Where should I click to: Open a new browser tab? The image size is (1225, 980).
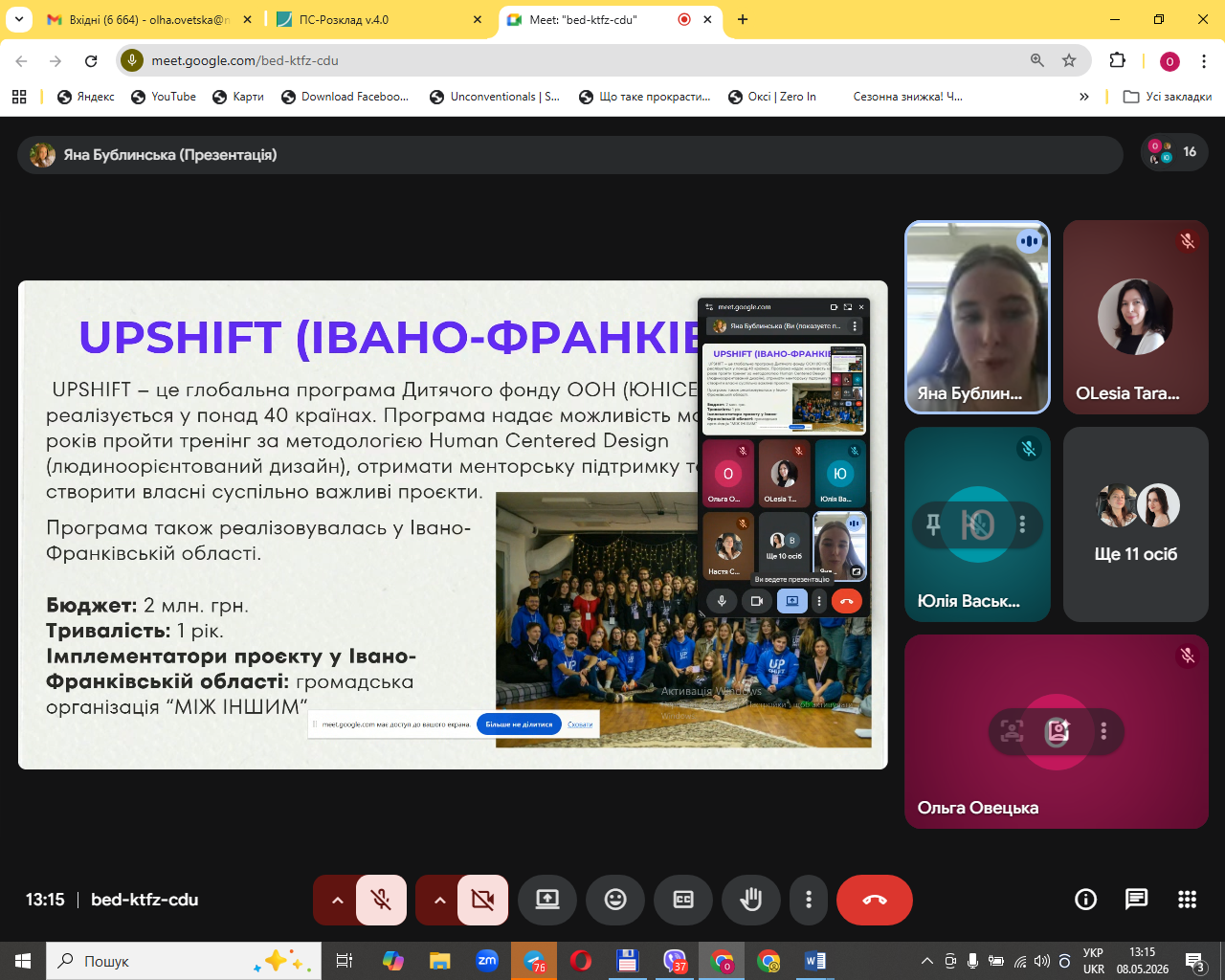point(743,19)
